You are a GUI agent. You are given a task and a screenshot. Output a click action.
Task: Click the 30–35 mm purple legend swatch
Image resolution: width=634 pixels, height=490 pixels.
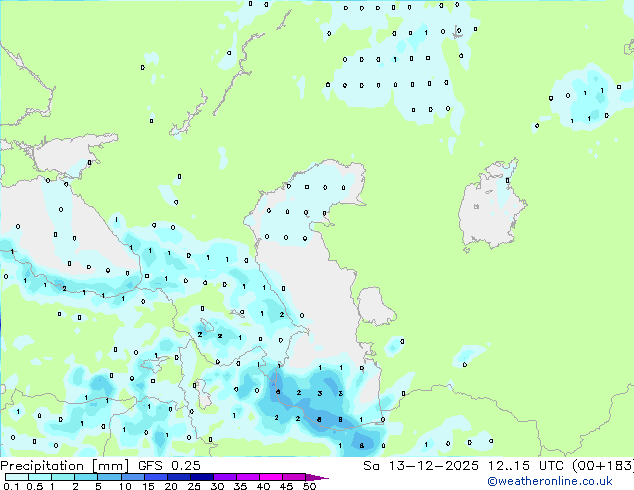pyautogui.click(x=225, y=477)
